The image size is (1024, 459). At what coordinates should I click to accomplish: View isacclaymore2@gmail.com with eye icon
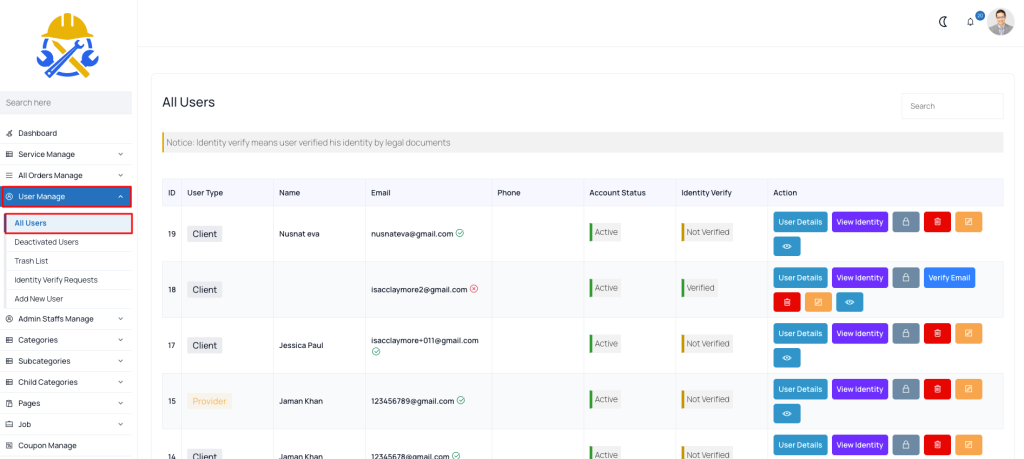850,302
